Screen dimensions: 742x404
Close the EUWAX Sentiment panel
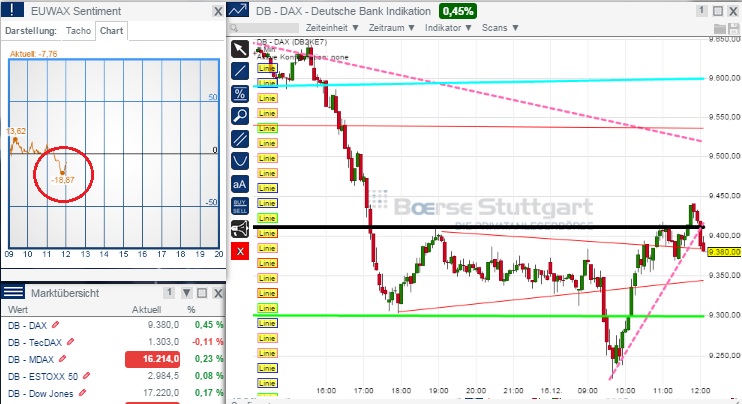(219, 11)
